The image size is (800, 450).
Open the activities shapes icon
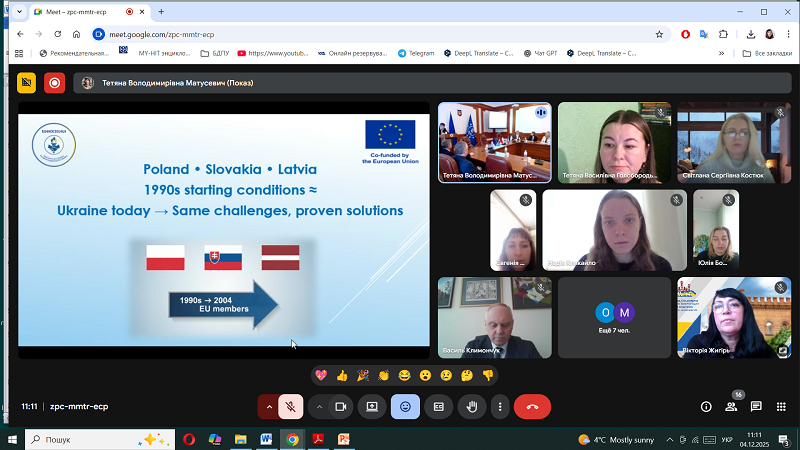(x=780, y=407)
